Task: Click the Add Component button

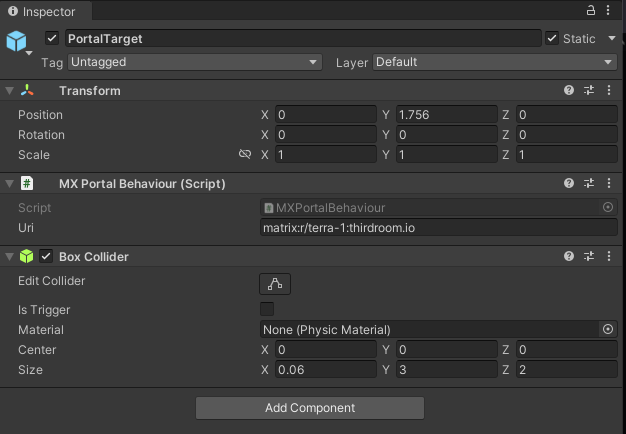Action: (310, 408)
